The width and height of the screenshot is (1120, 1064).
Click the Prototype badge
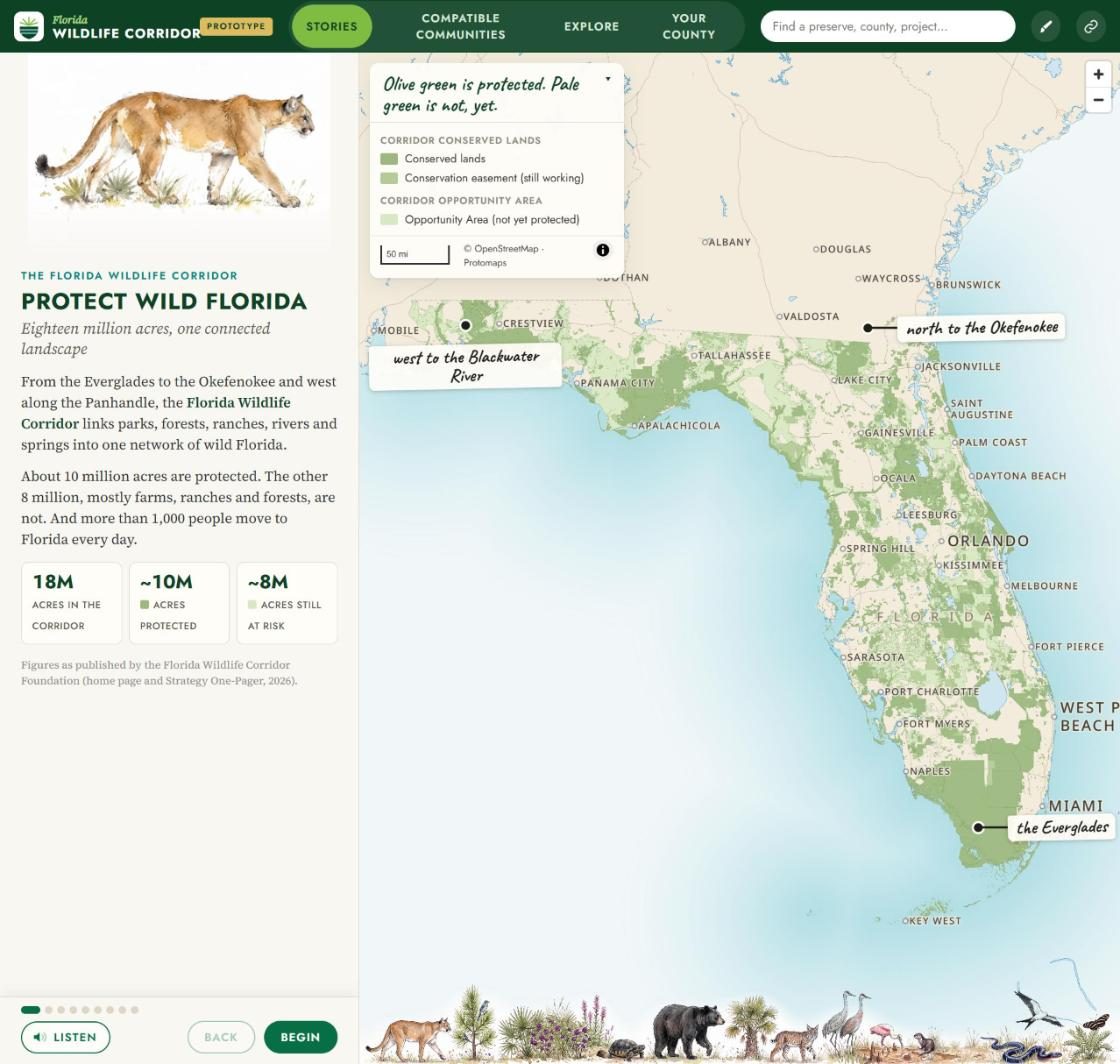[x=236, y=26]
